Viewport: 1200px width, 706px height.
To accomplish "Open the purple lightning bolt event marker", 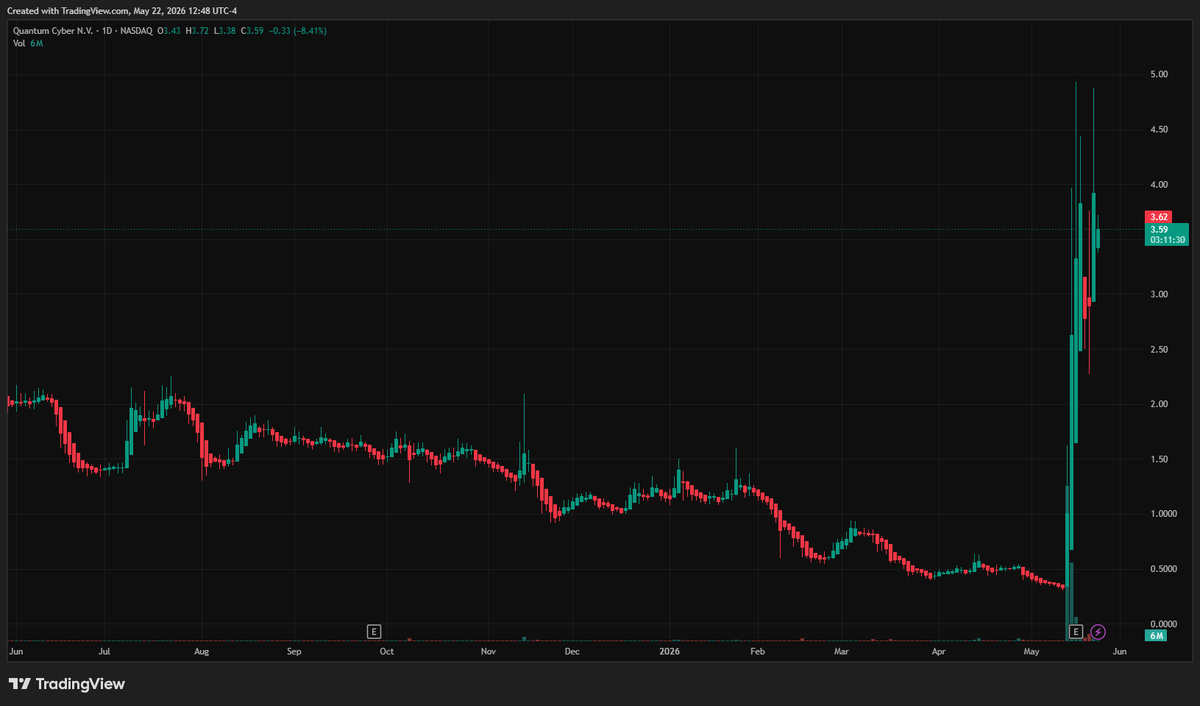I will pyautogui.click(x=1098, y=631).
